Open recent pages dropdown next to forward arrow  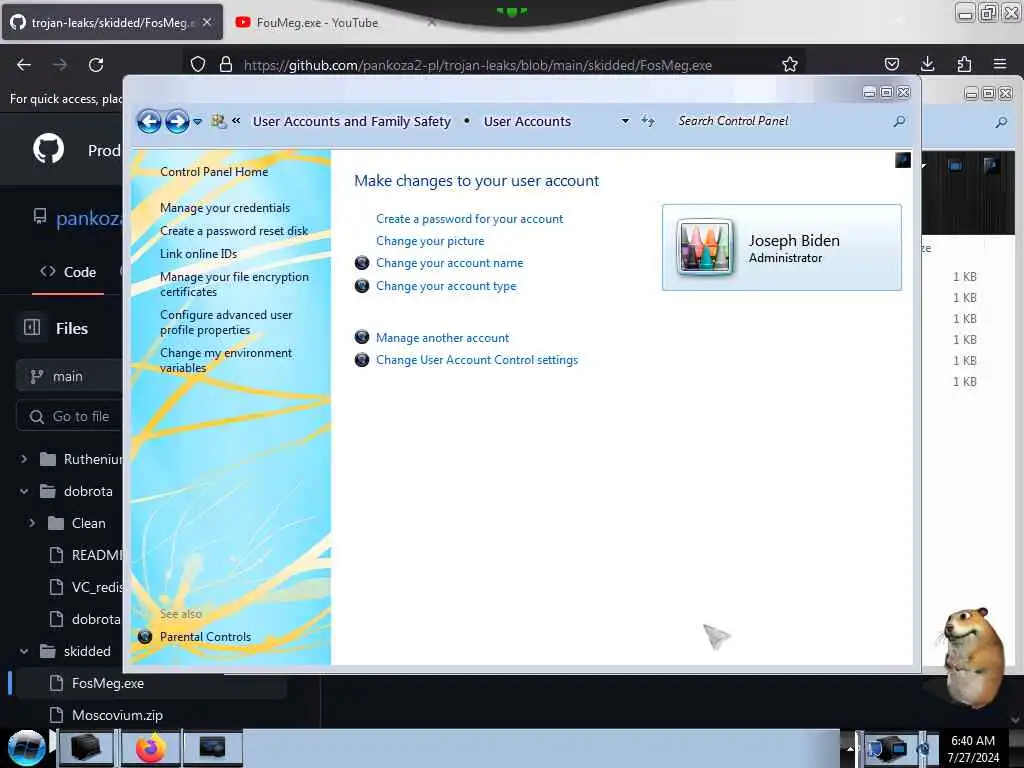tap(197, 122)
